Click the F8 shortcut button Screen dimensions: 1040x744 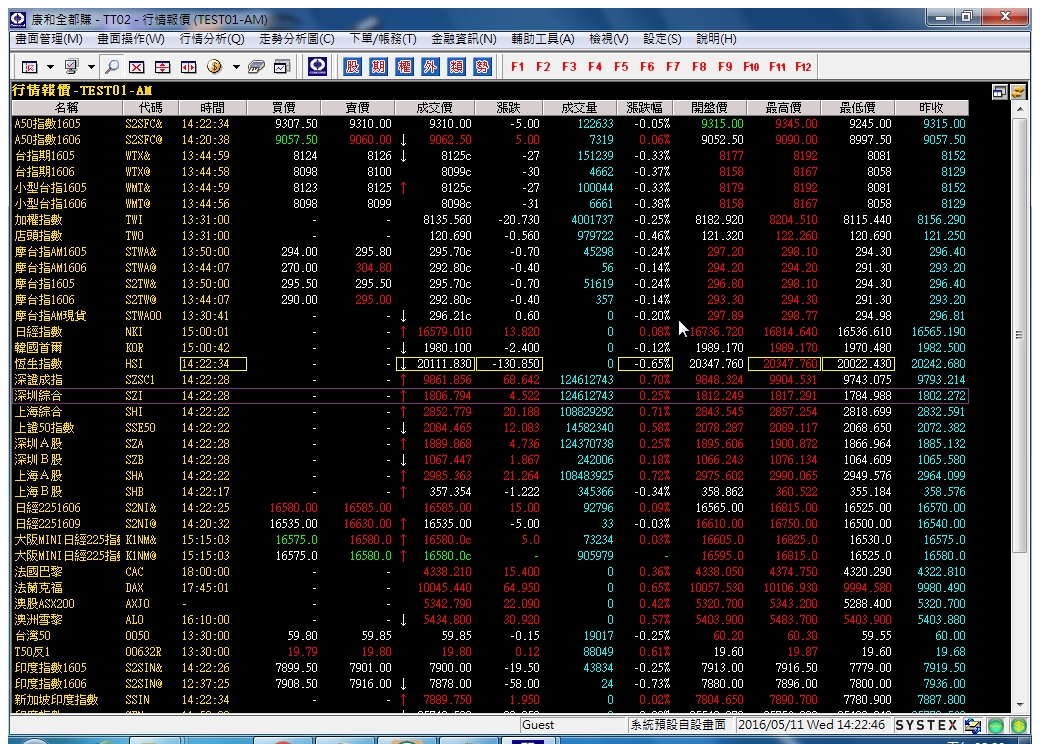click(699, 67)
